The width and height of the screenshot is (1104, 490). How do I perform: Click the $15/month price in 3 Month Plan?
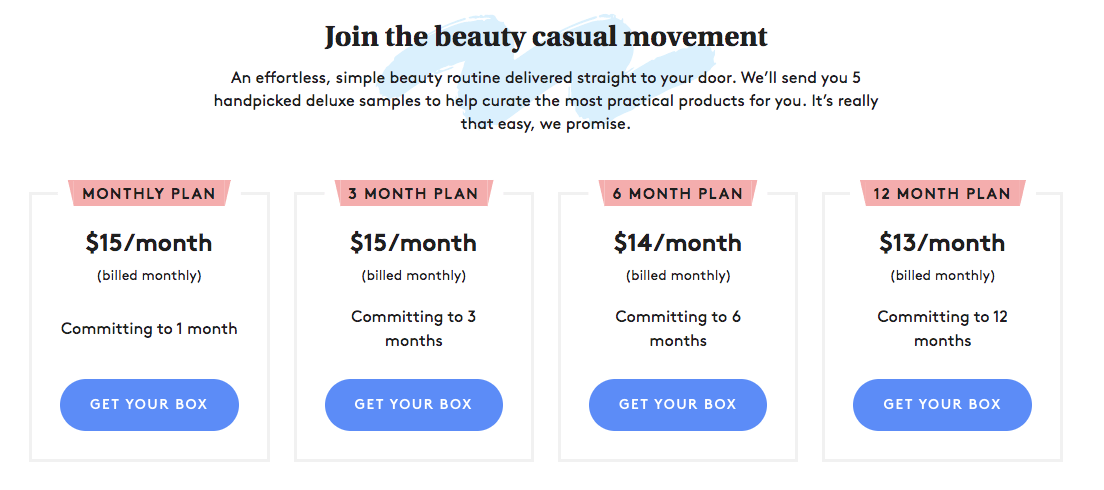click(x=413, y=243)
